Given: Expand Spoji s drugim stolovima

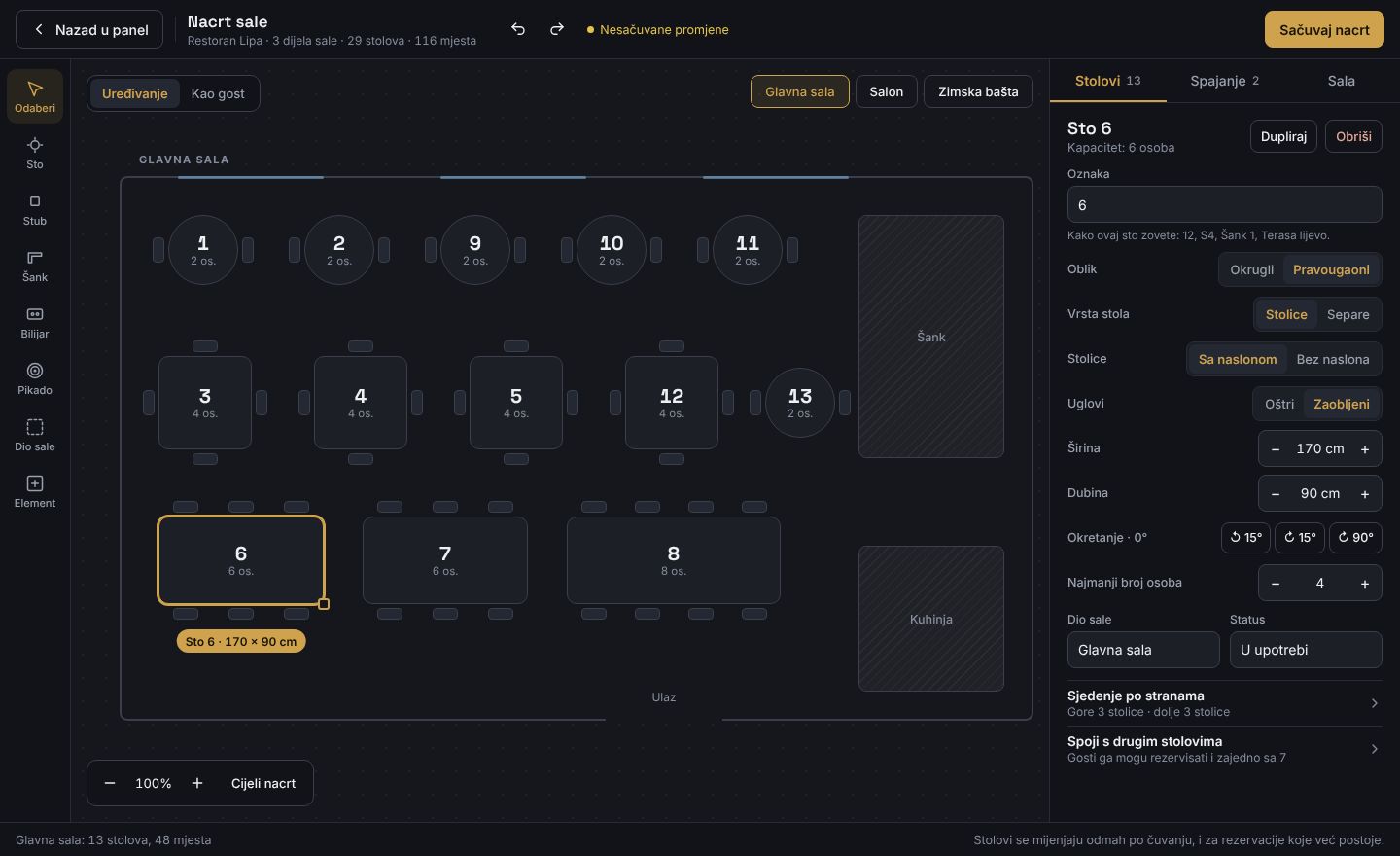Looking at the screenshot, I should pos(1225,749).
